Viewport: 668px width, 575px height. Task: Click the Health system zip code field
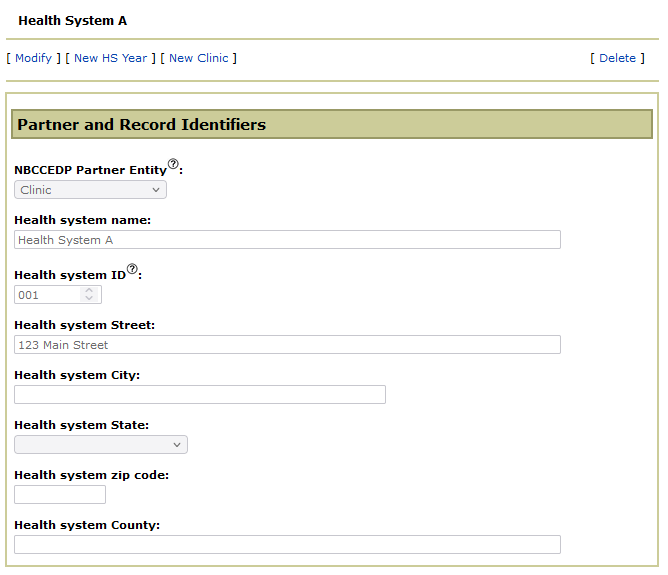coord(60,495)
